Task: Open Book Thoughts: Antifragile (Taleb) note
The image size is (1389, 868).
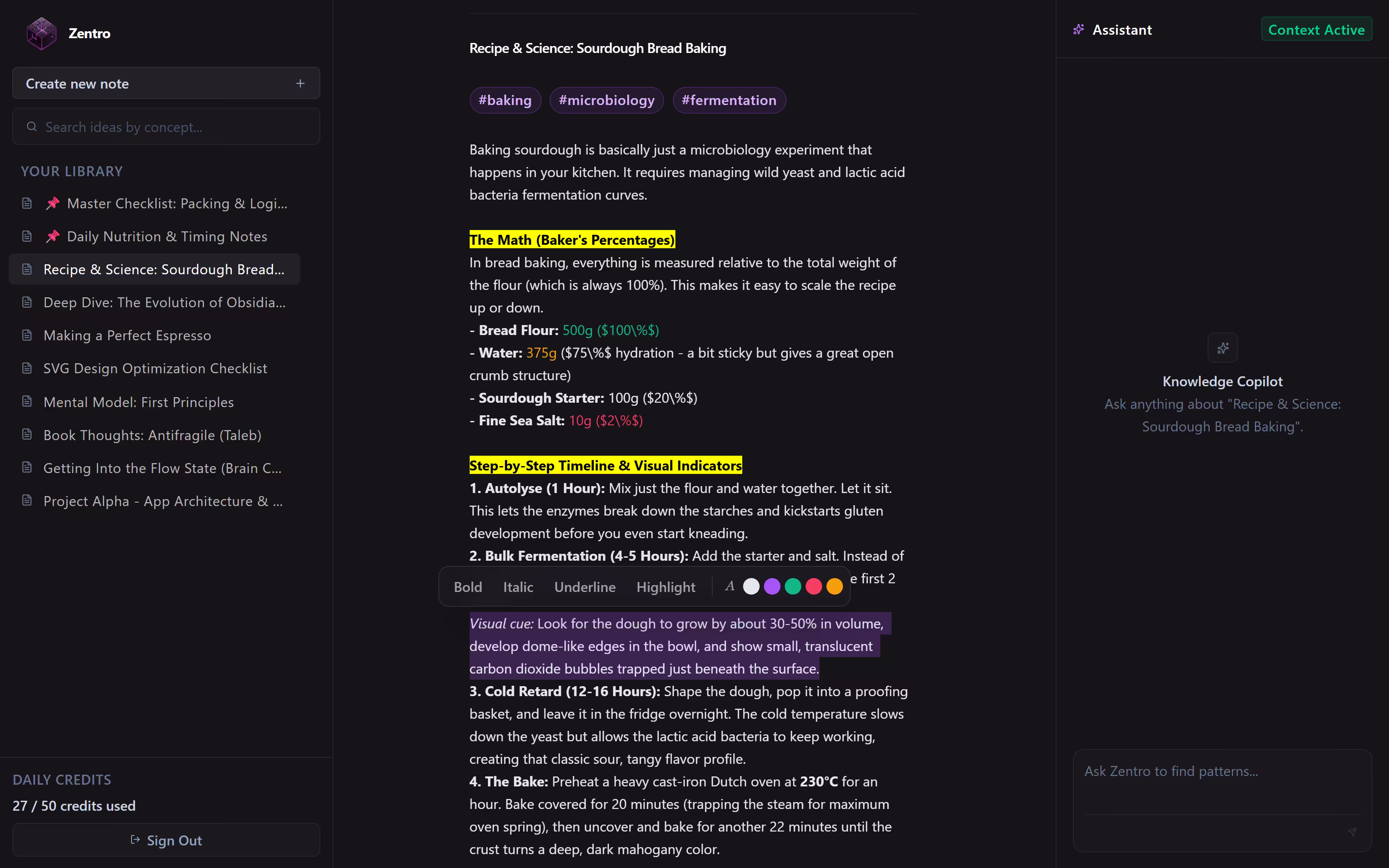Action: [155, 434]
